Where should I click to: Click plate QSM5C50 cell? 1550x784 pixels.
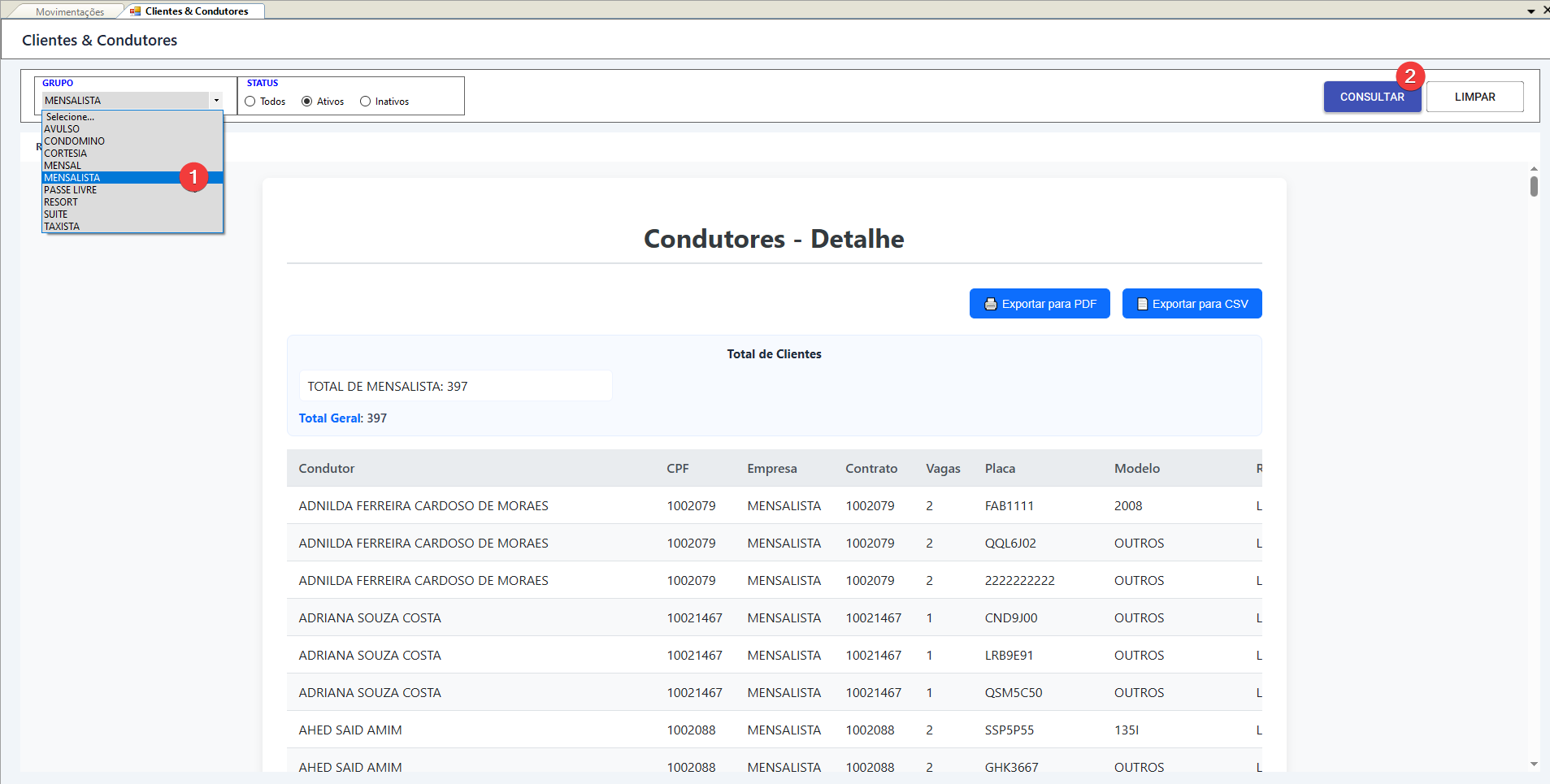(1014, 693)
